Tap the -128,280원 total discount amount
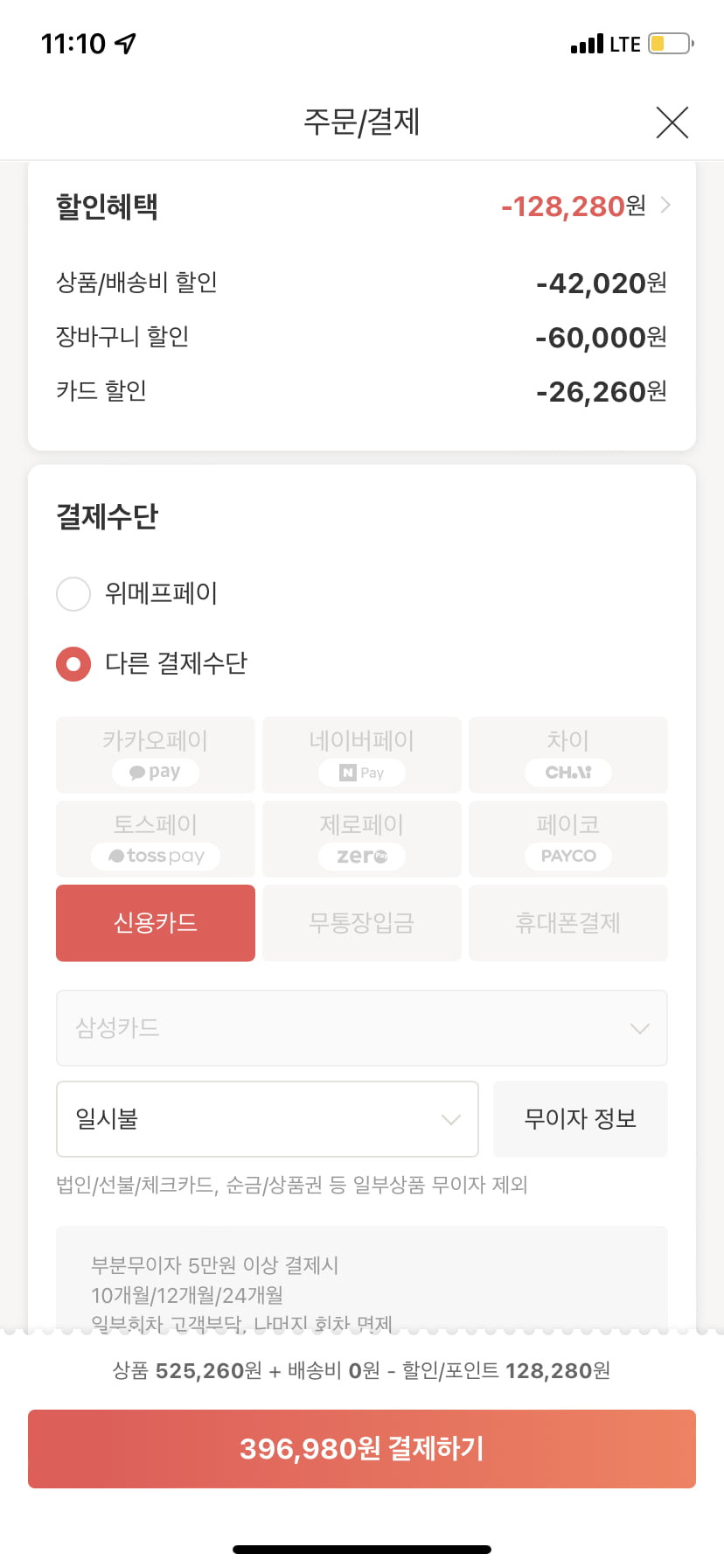Viewport: 724px width, 1568px height. [574, 206]
